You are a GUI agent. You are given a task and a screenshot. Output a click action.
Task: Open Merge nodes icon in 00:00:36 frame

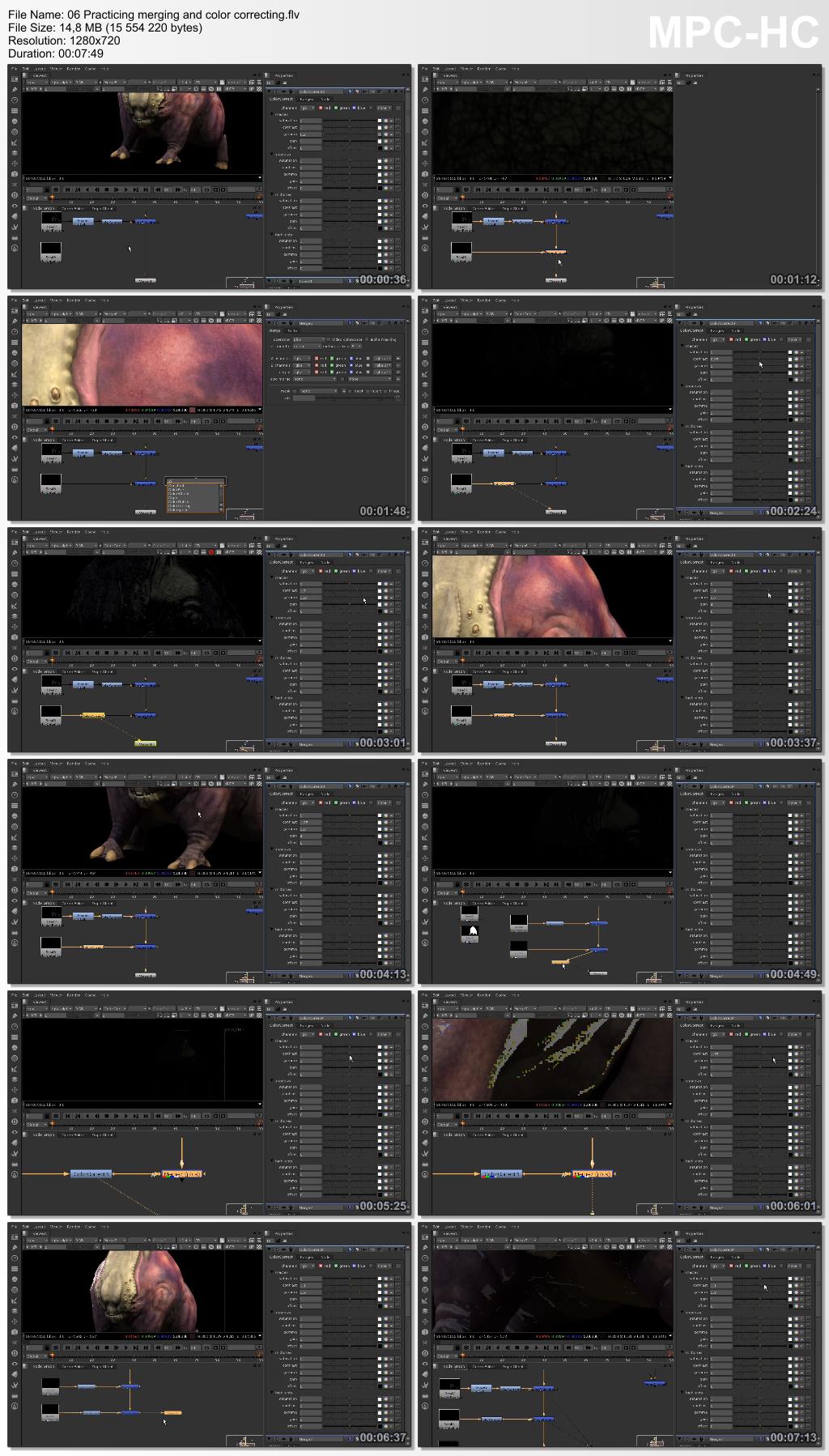[15, 153]
